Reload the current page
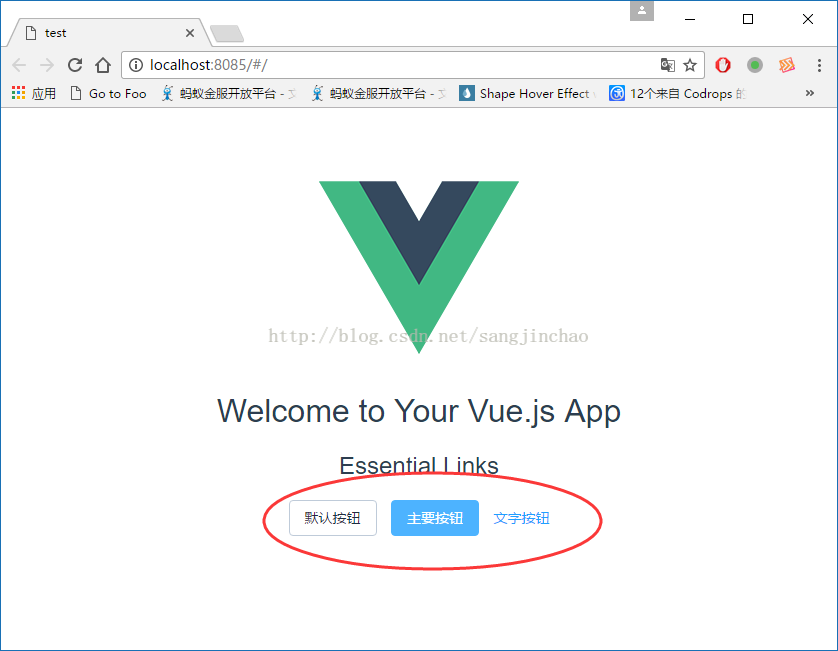838x651 pixels. [75, 65]
